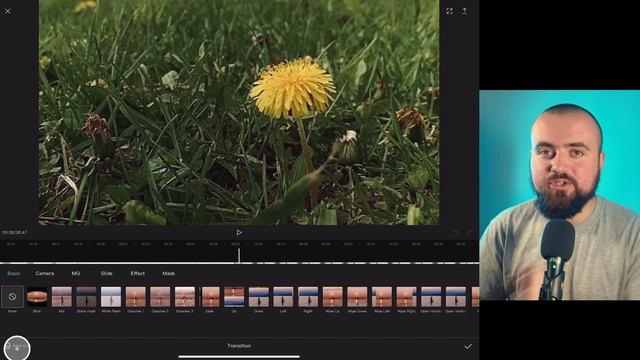Select the Open Horizontal transition thumbnail

pos(431,297)
